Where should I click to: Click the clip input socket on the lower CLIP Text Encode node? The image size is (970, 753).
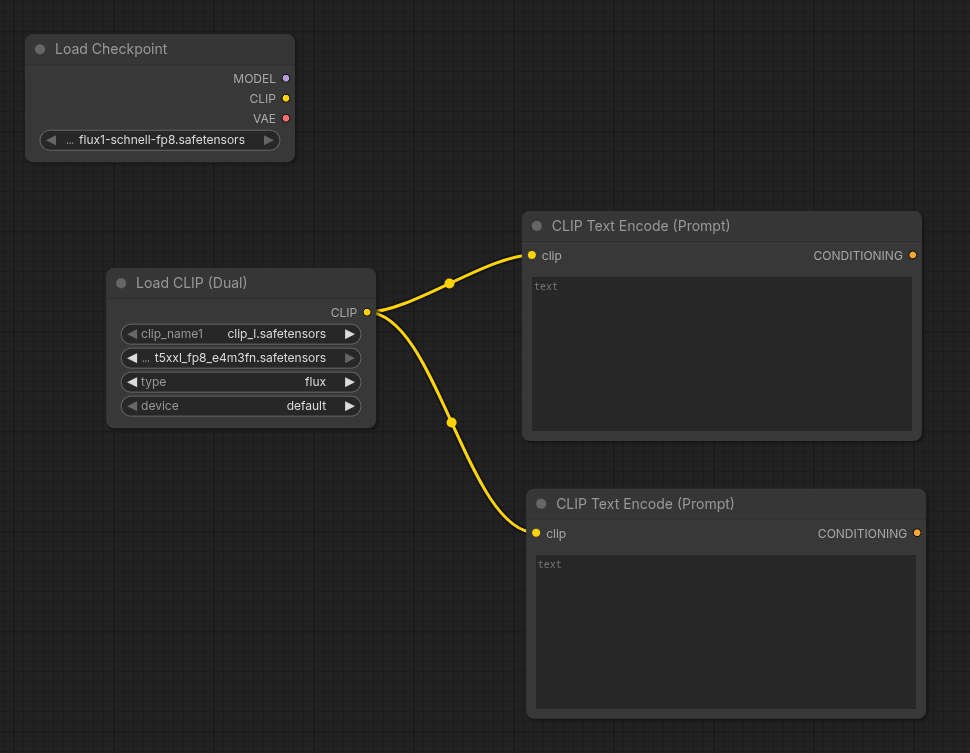click(x=536, y=533)
